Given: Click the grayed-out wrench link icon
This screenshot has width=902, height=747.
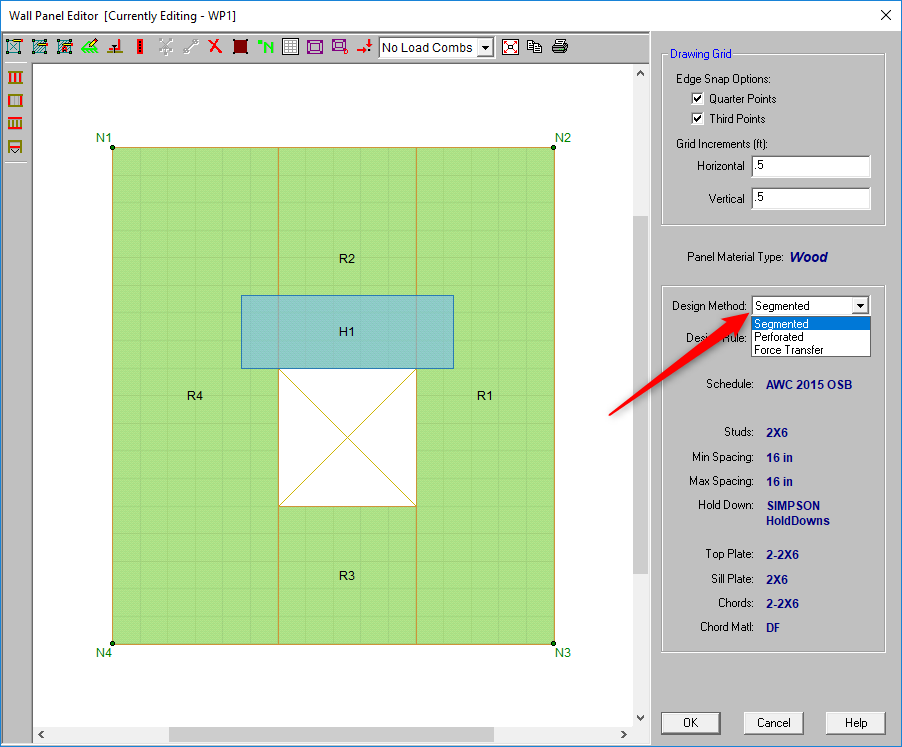Looking at the screenshot, I should pyautogui.click(x=191, y=47).
